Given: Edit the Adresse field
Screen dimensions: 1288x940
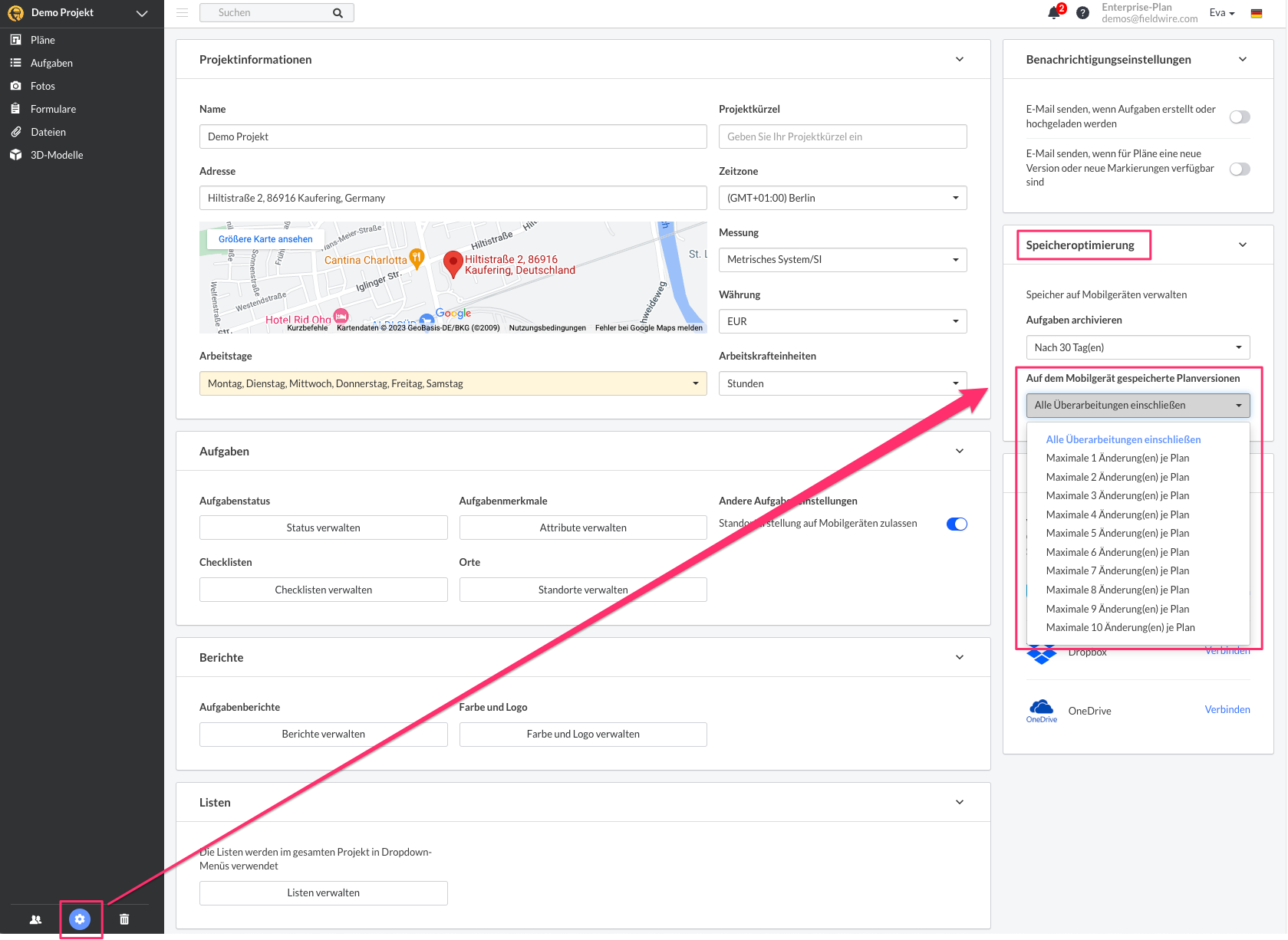Looking at the screenshot, I should [x=453, y=198].
